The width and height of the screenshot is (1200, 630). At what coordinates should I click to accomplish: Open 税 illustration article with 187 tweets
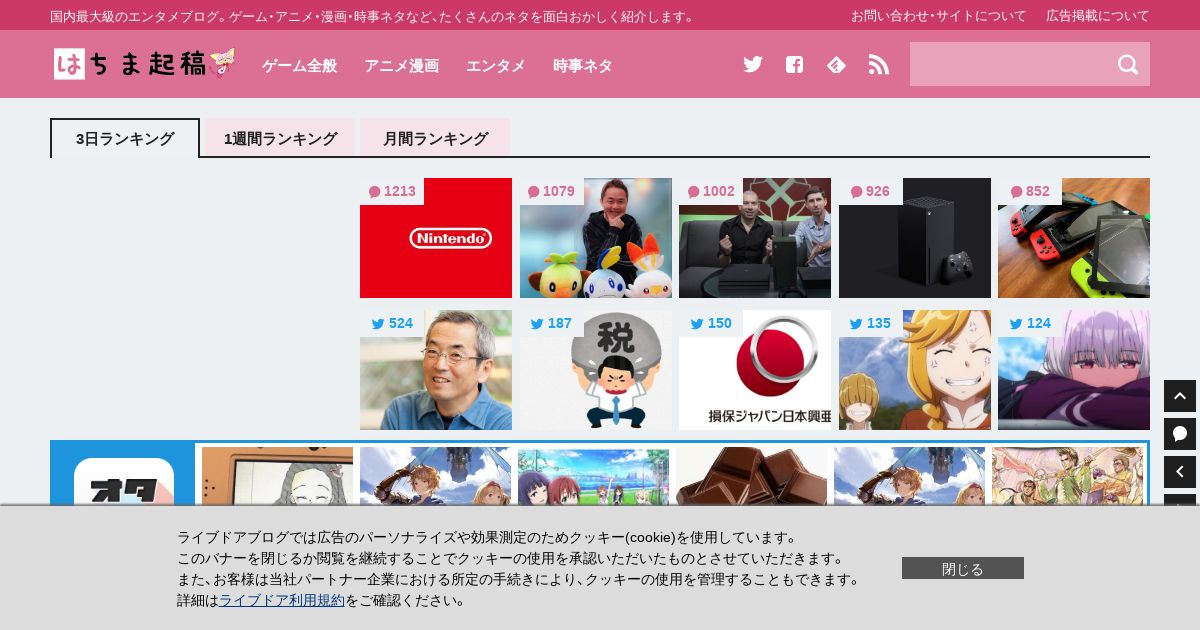[596, 370]
